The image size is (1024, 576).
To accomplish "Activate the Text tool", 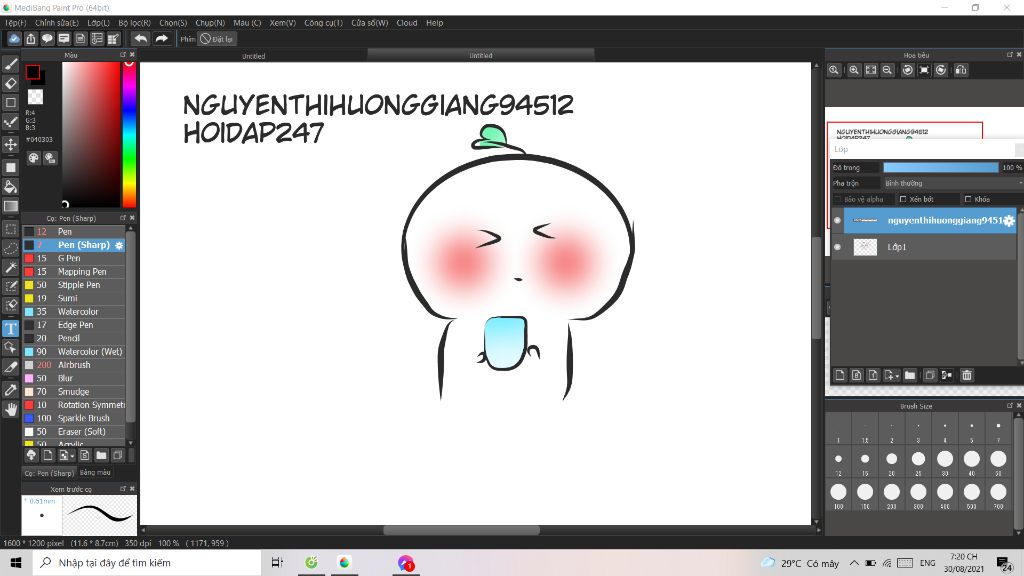I will click(x=10, y=328).
